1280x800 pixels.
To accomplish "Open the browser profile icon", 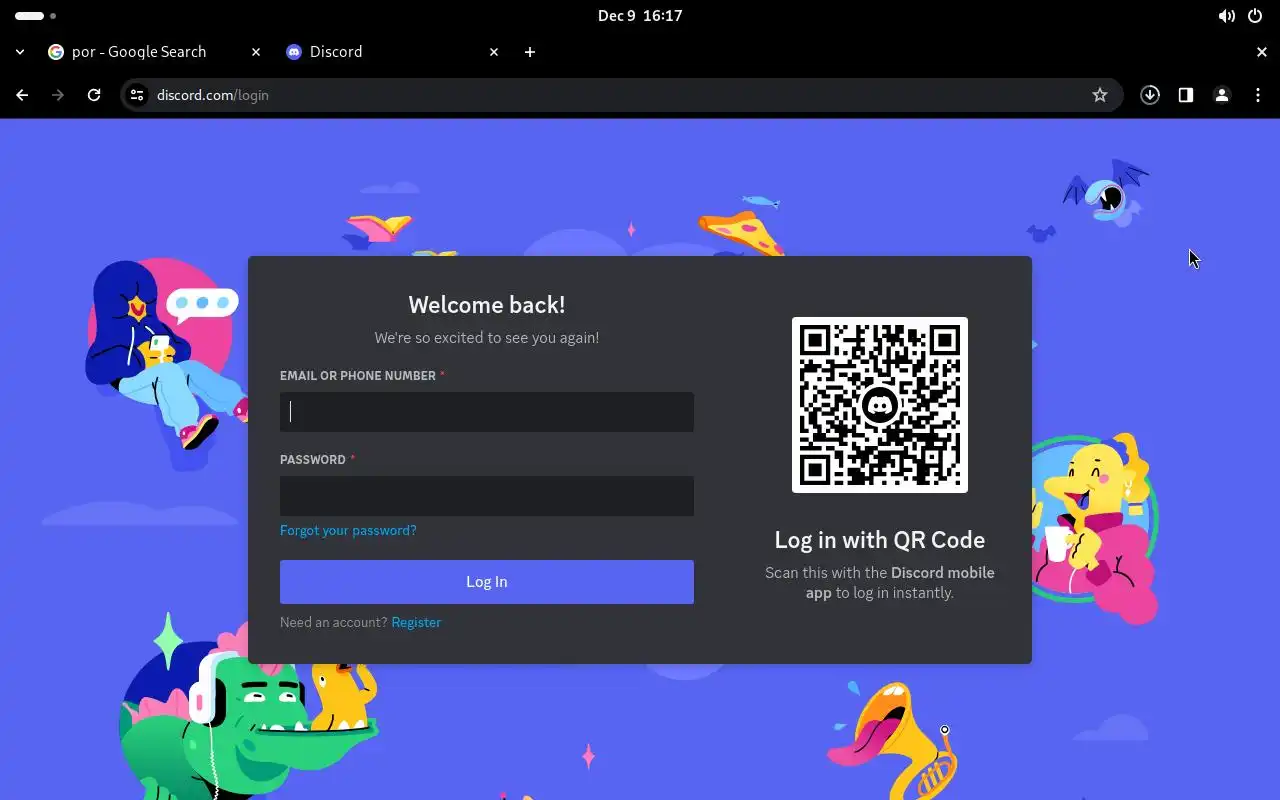I will click(1222, 95).
